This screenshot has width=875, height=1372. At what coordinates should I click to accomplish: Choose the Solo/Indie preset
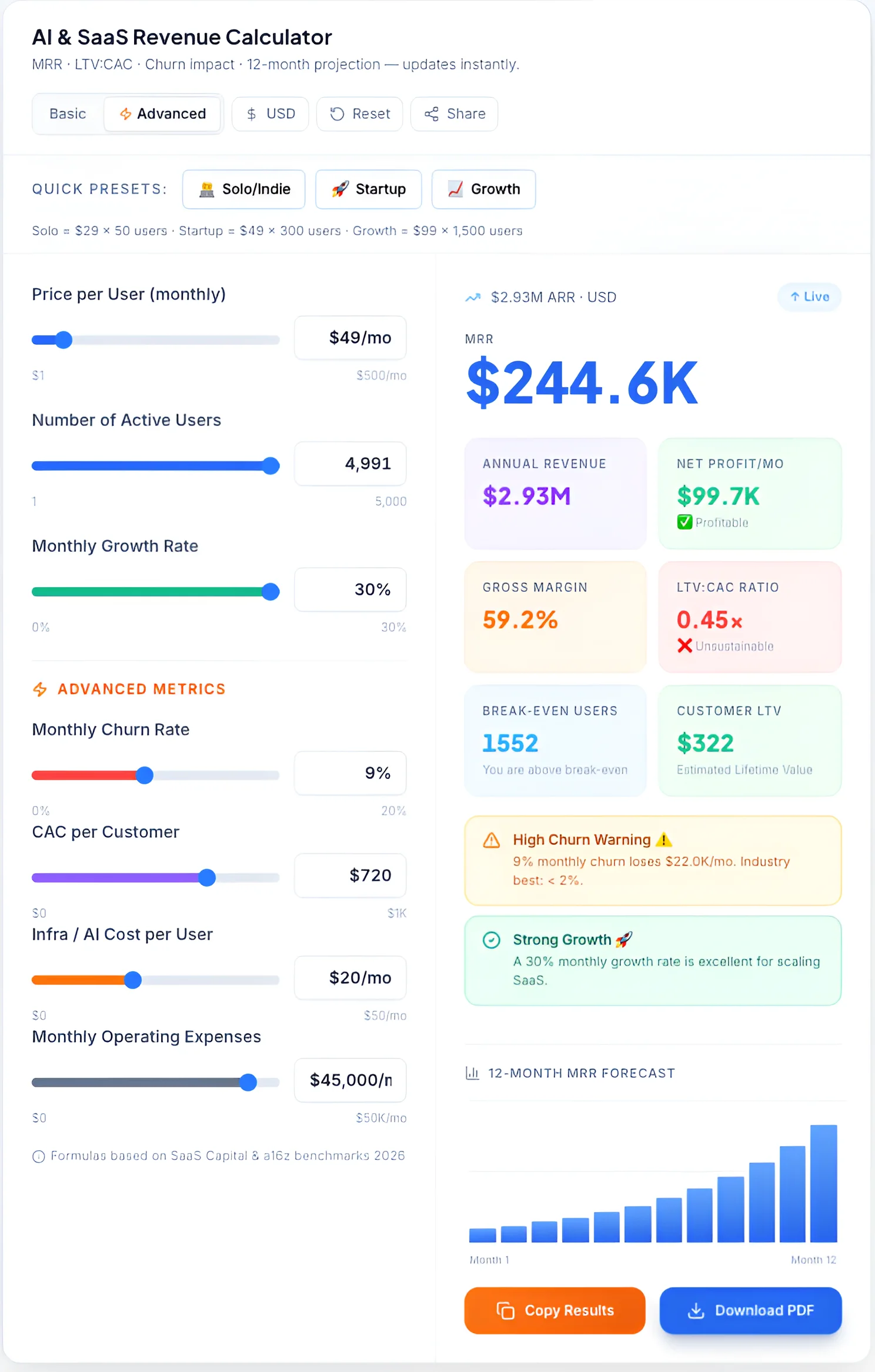[x=243, y=189]
